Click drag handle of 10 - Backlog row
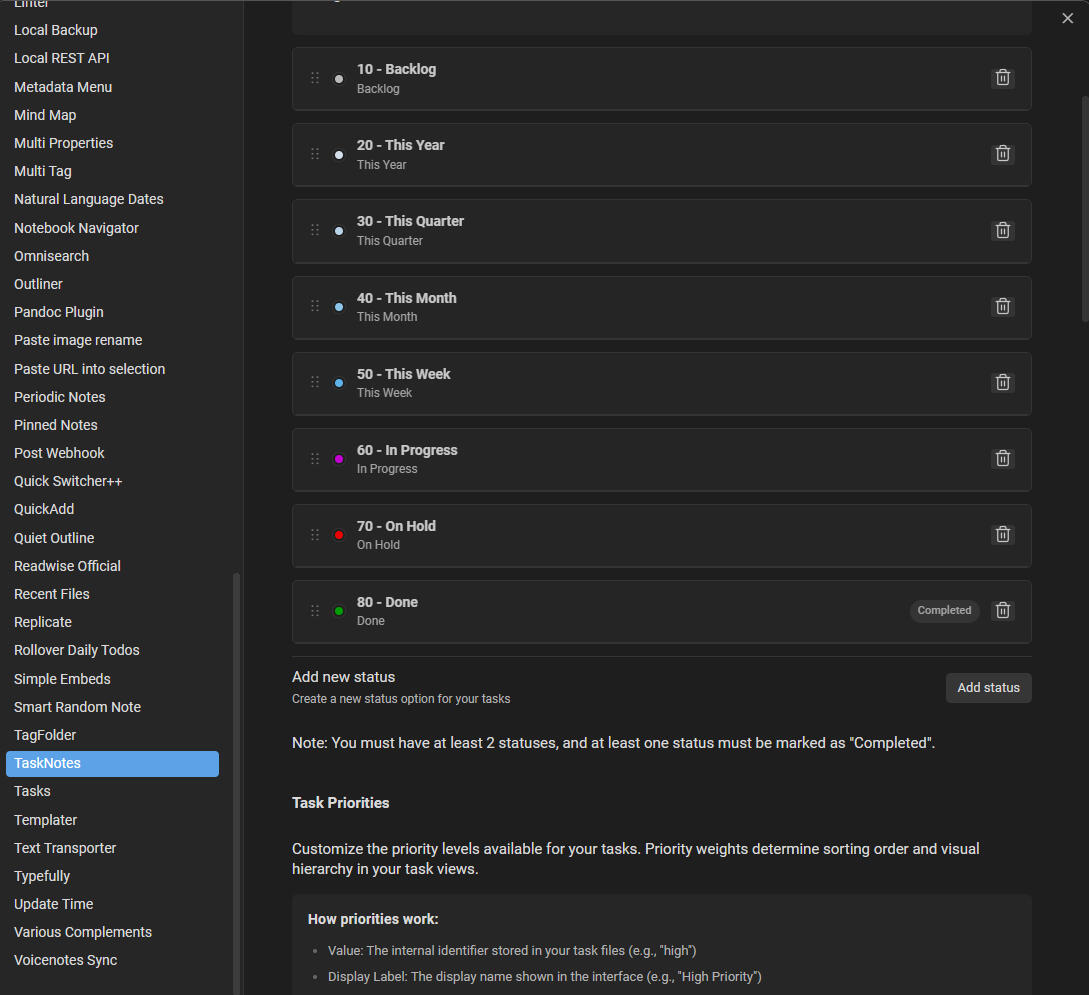This screenshot has width=1089, height=995. [315, 78]
